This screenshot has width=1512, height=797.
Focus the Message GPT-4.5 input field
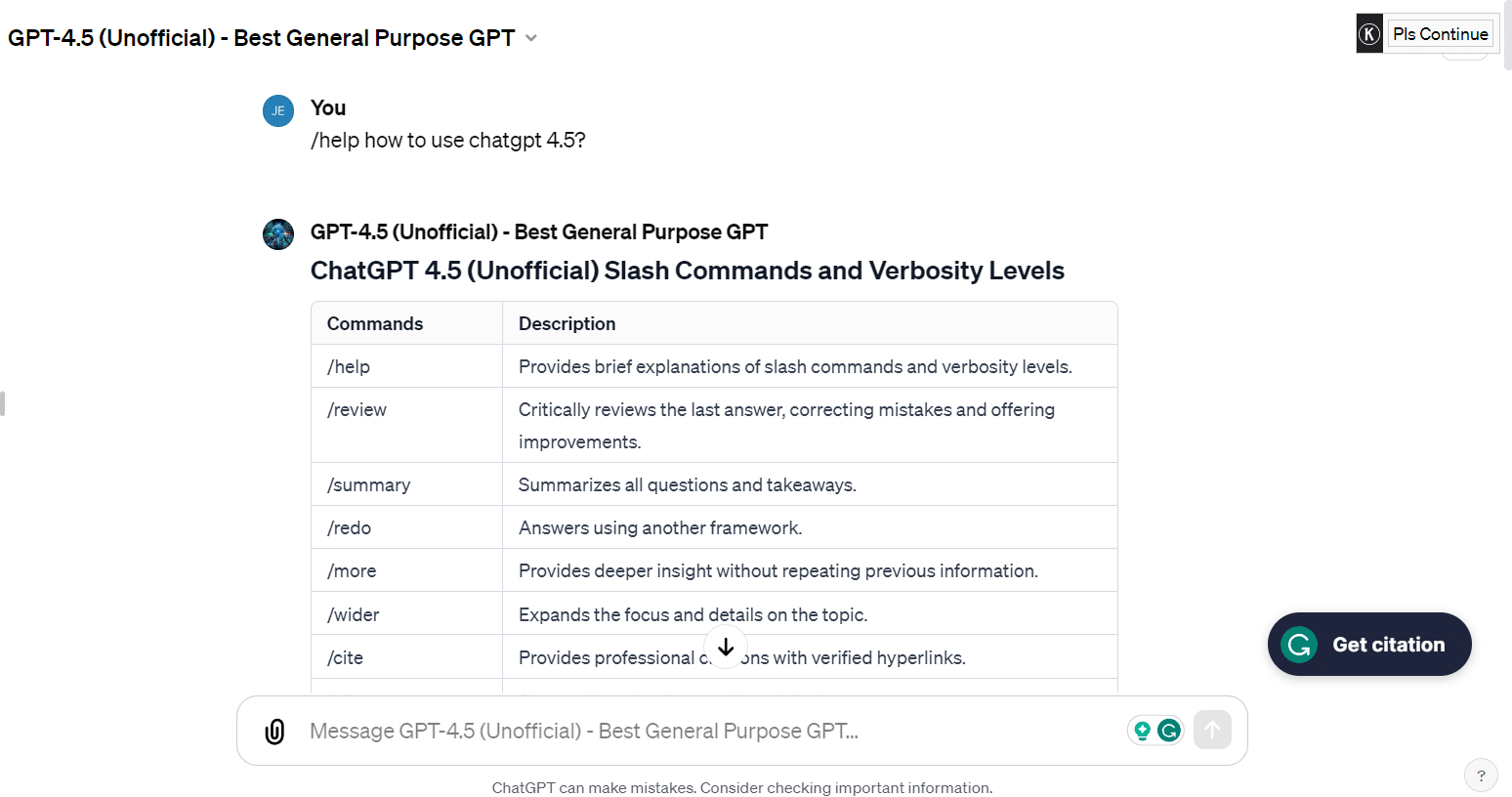[713, 732]
